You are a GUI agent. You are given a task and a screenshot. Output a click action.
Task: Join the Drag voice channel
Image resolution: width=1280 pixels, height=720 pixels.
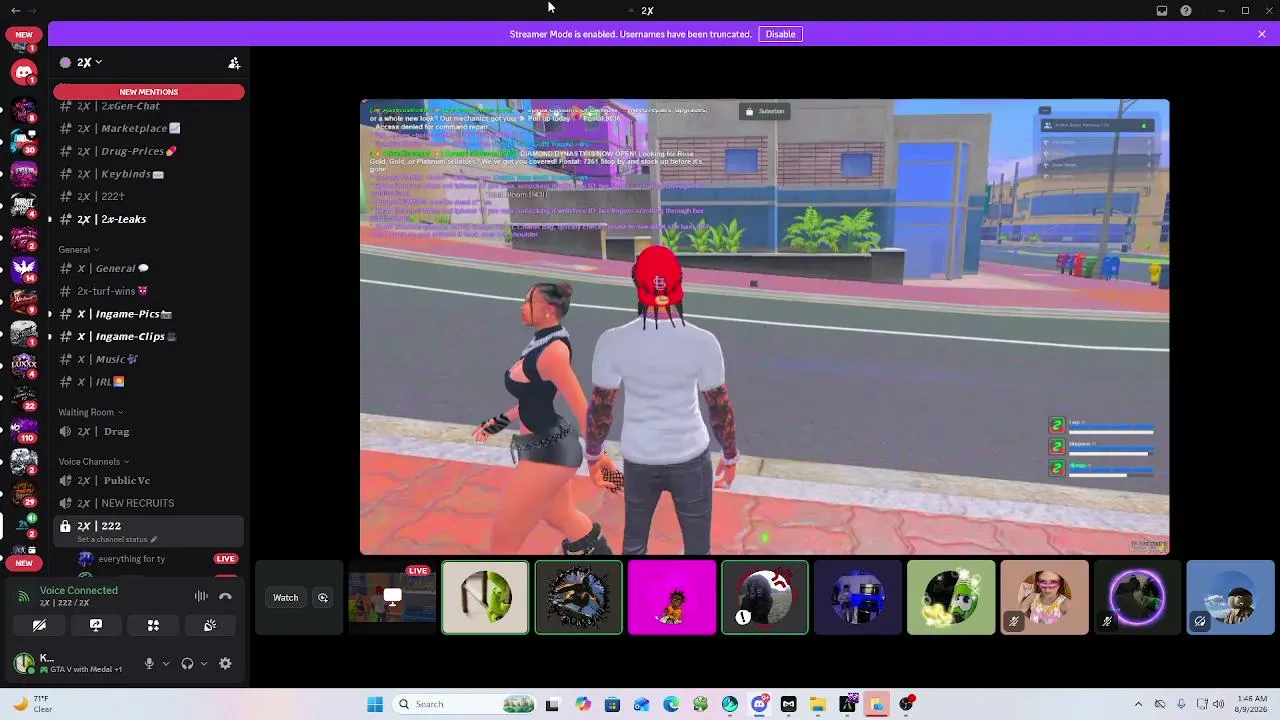[148, 431]
